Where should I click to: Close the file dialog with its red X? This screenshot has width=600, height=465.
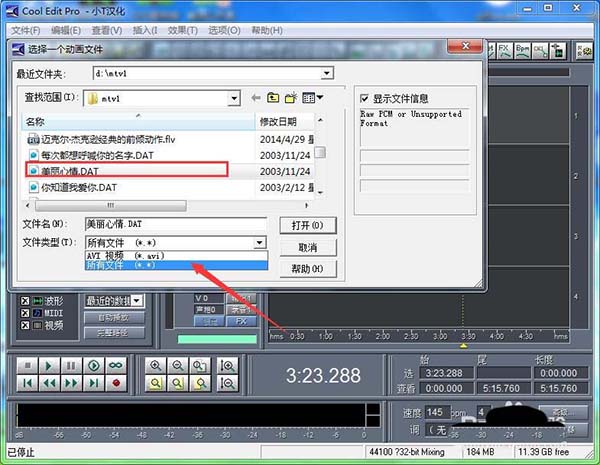pyautogui.click(x=465, y=46)
